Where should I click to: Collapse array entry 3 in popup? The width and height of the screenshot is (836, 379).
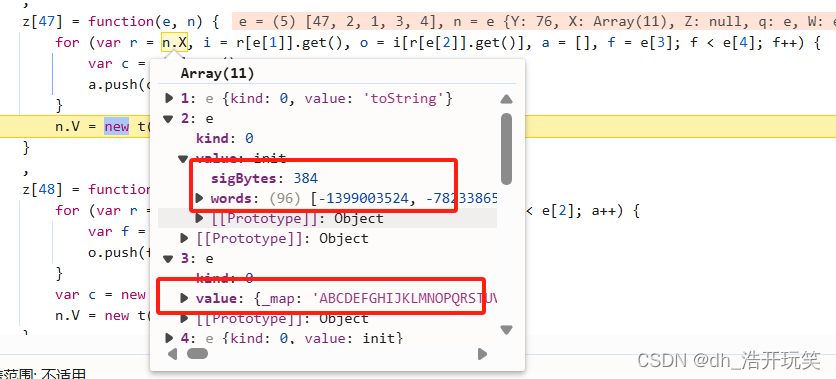(x=168, y=259)
